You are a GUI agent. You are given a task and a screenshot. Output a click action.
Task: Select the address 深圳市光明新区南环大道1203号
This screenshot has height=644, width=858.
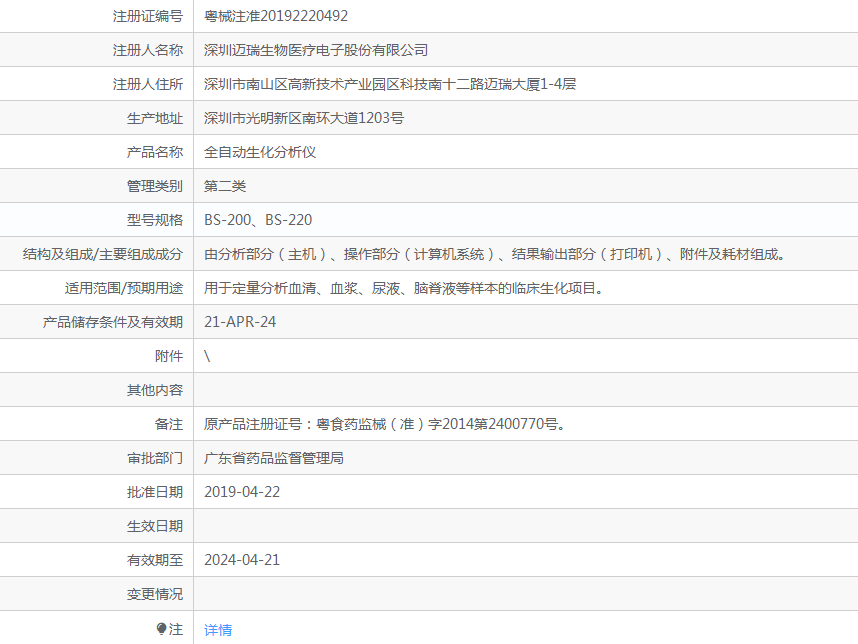[x=304, y=118]
